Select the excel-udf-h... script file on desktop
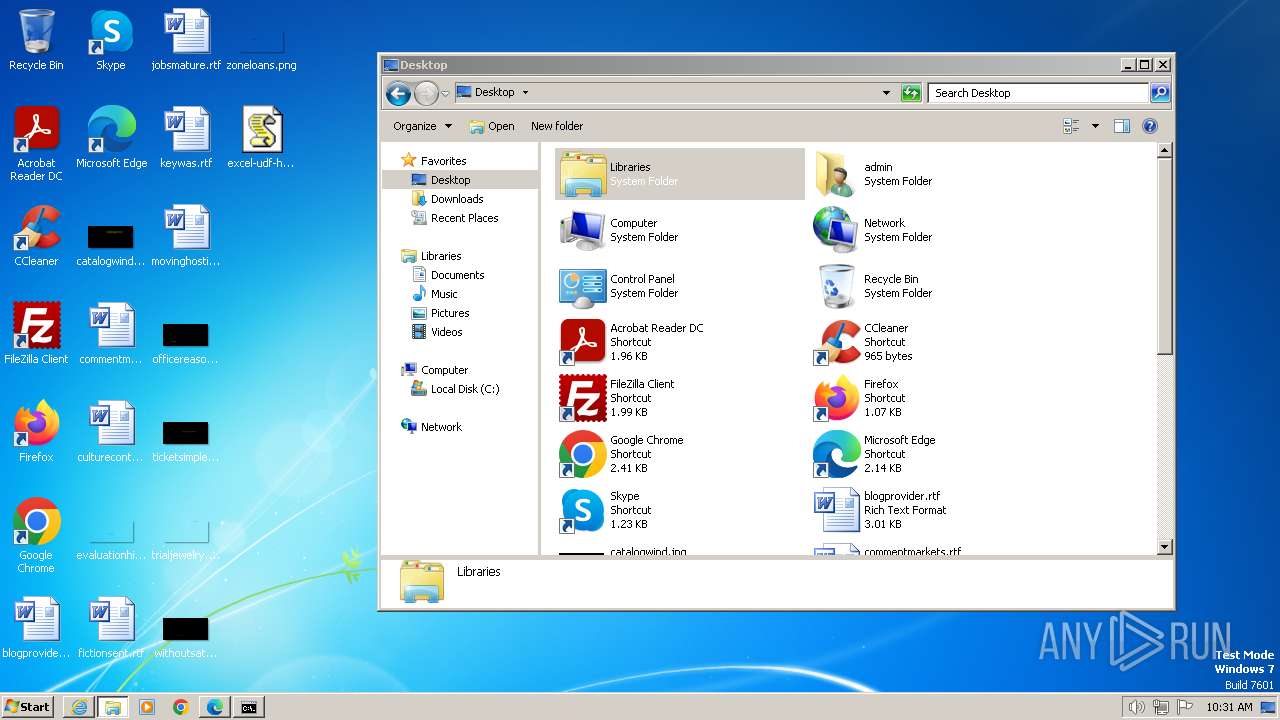This screenshot has width=1280, height=720. 262,138
